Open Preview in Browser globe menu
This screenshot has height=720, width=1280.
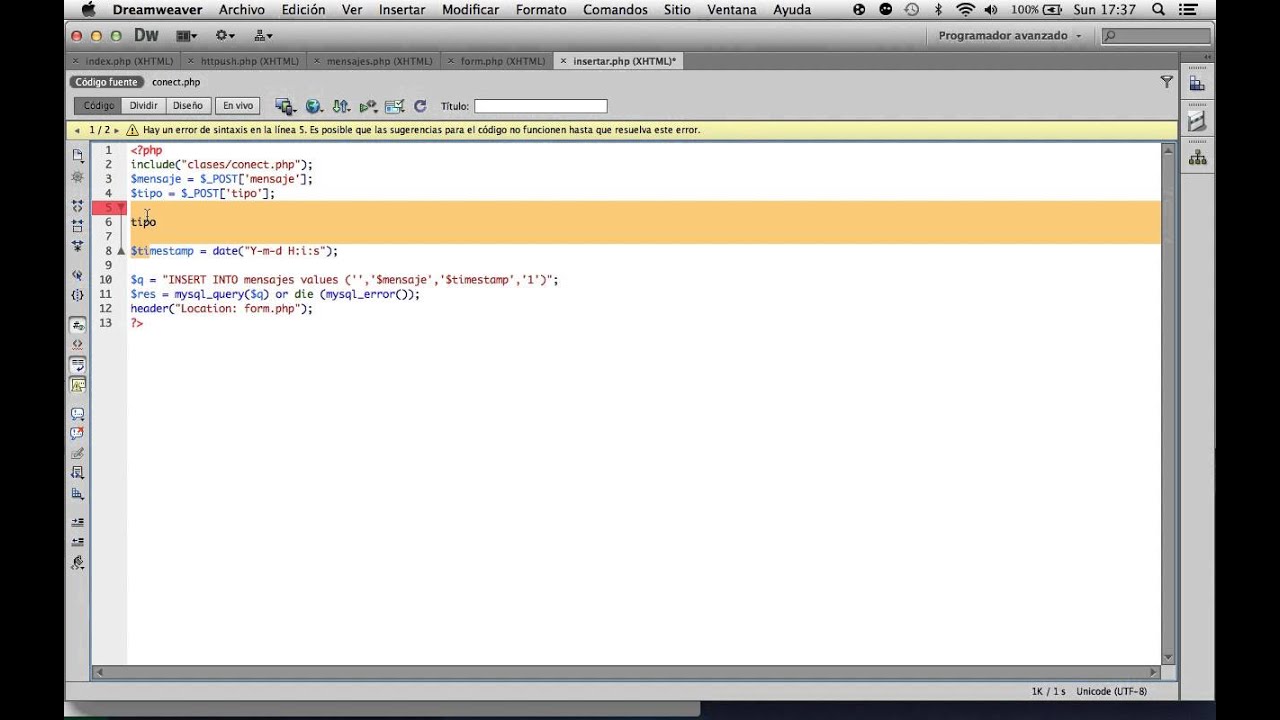(x=314, y=106)
